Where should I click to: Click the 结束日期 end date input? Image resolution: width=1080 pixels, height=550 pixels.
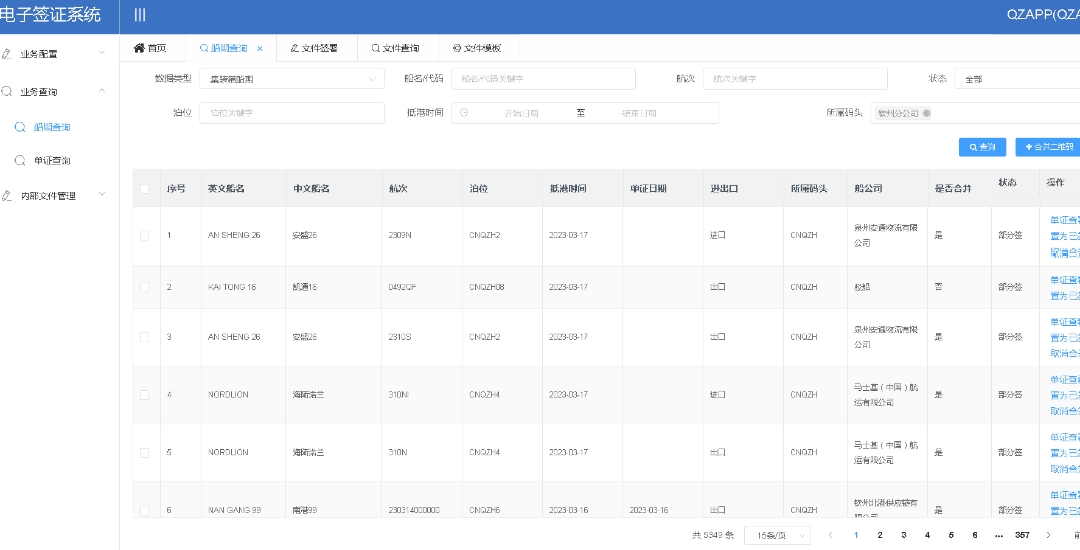coord(639,114)
